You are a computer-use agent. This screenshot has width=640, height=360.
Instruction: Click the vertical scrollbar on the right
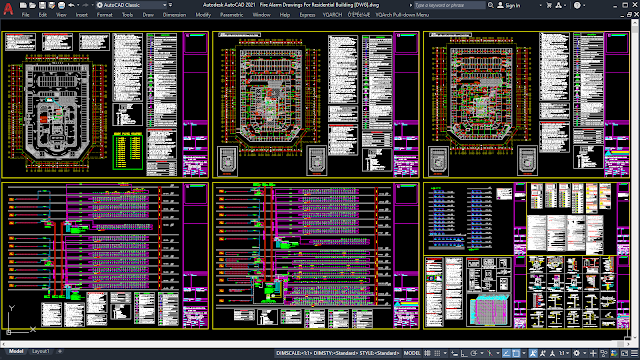tap(635, 180)
